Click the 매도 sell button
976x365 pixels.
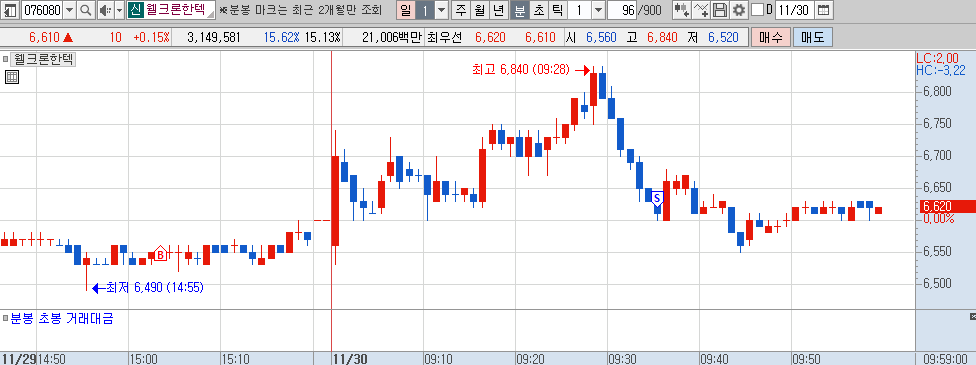[812, 37]
